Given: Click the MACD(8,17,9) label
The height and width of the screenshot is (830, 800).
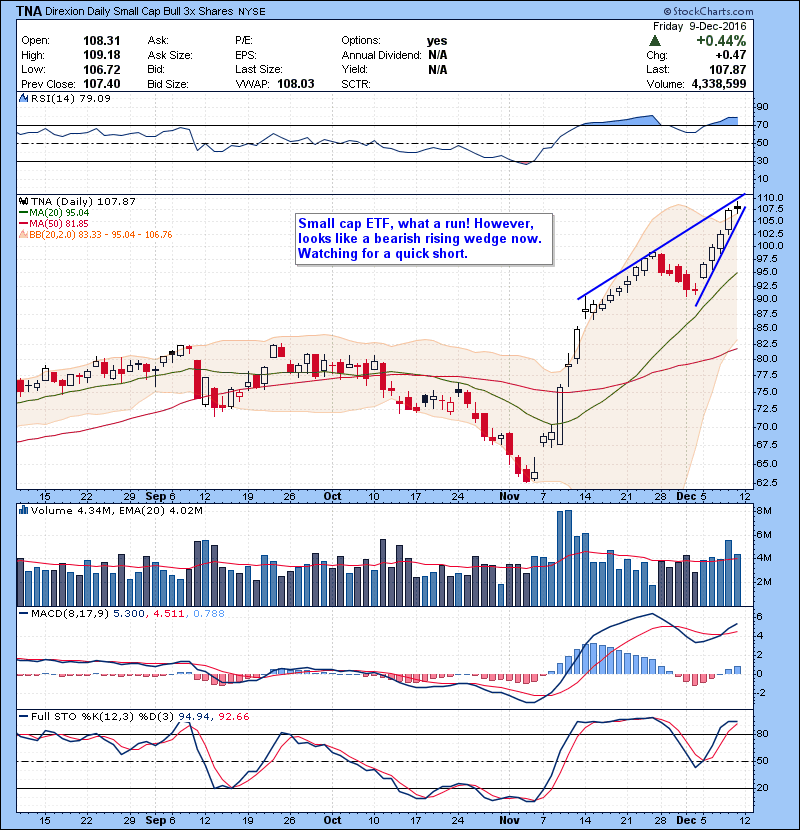Looking at the screenshot, I should pos(70,614).
